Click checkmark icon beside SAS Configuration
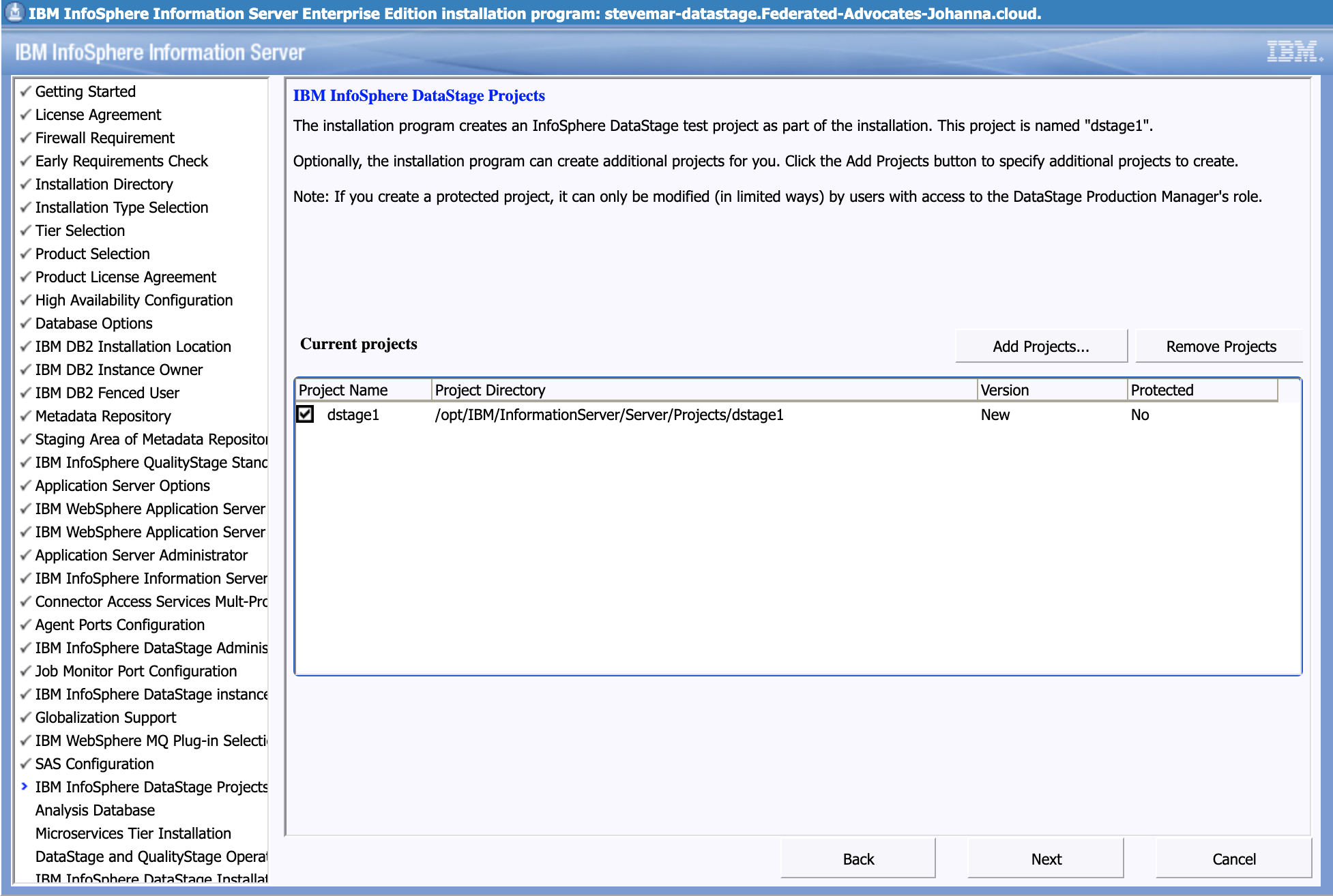 pos(26,763)
